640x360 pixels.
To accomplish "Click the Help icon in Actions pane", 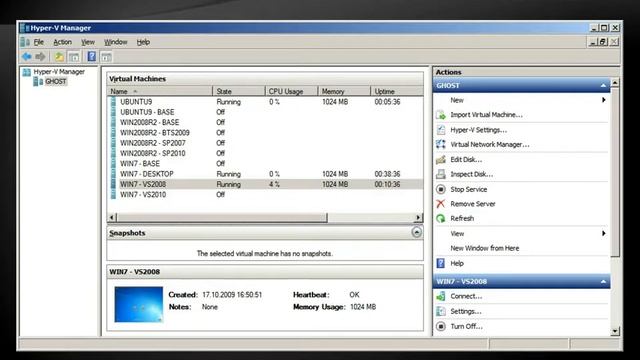I will (x=441, y=263).
